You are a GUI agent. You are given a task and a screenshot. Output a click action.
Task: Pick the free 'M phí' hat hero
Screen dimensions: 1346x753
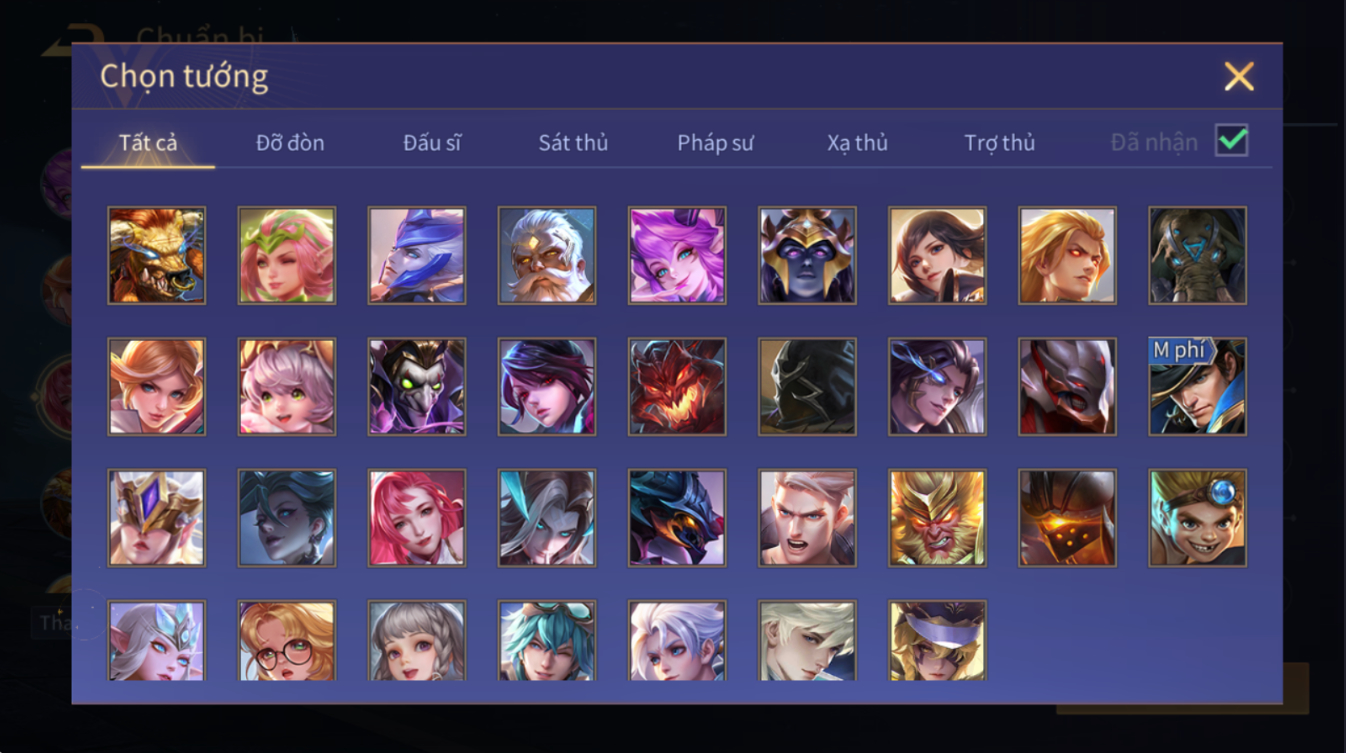(x=1197, y=386)
